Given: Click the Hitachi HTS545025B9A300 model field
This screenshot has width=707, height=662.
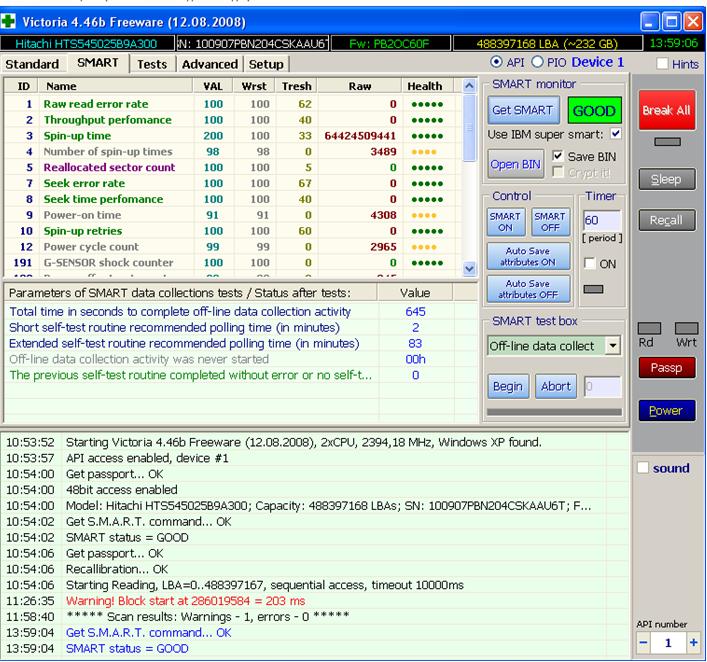Looking at the screenshot, I should (x=87, y=44).
